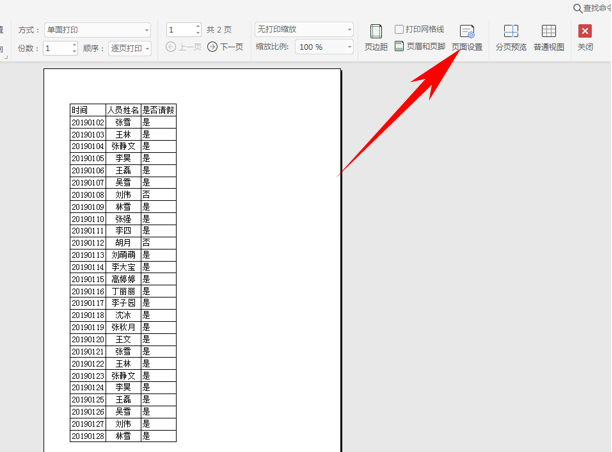This screenshot has height=452, width=612.
Task: Click 否 in the 20190108 row
Action: (x=146, y=194)
